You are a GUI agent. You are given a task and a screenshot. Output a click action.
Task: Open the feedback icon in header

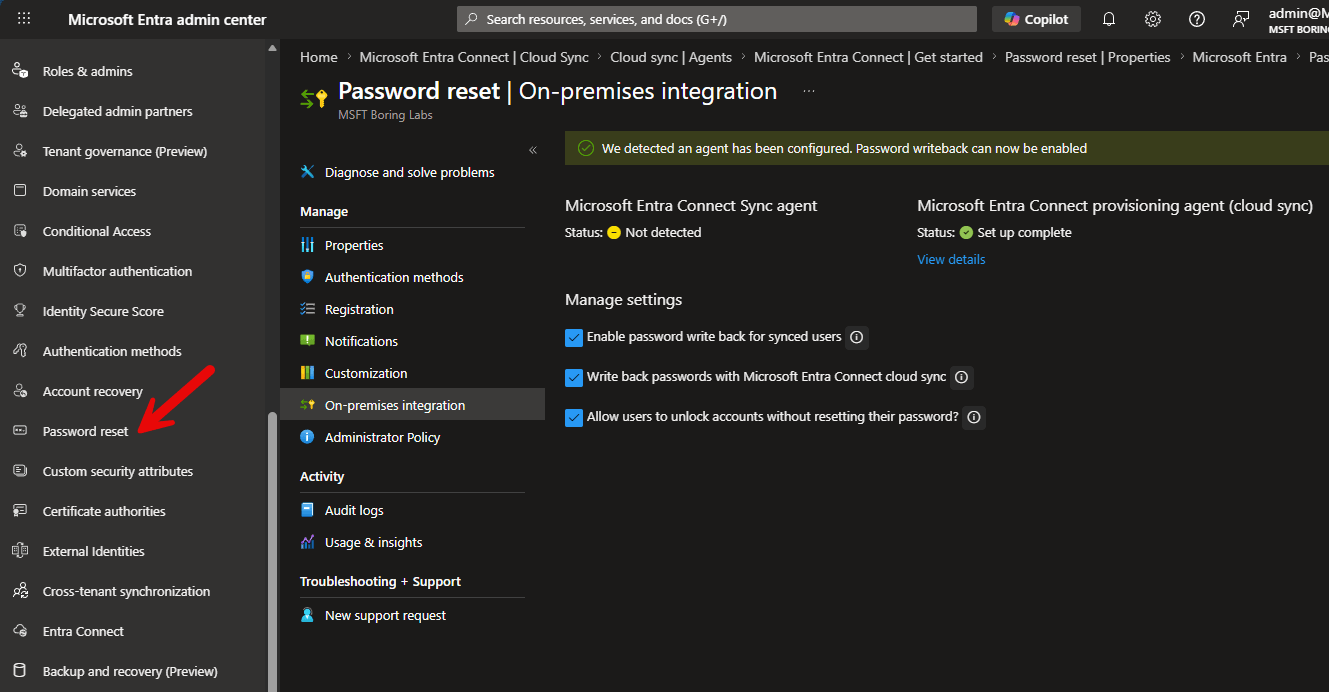click(1241, 19)
